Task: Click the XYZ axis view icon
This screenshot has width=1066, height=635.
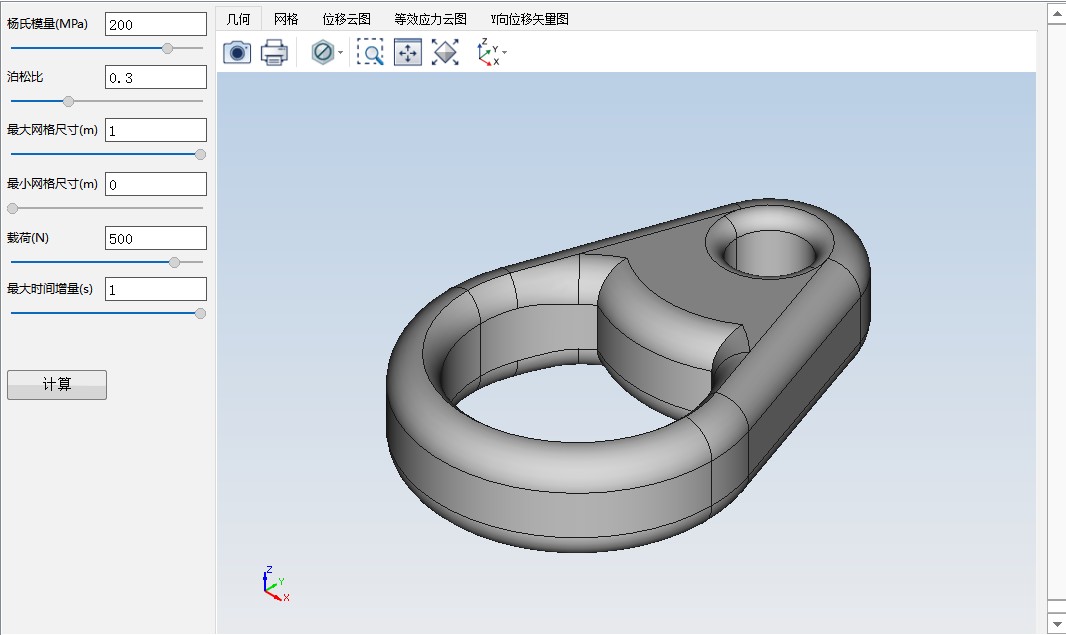Action: 489,52
